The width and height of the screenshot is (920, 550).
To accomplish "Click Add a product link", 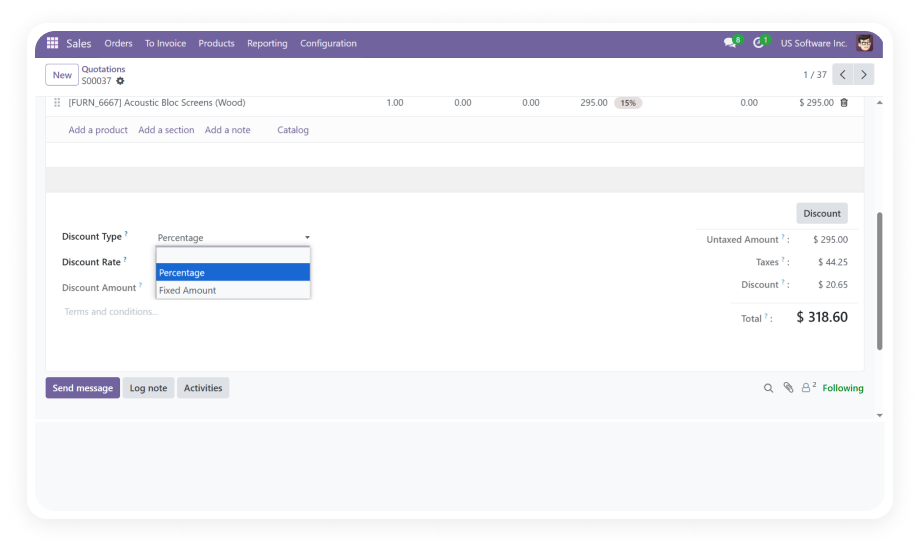I will click(x=98, y=130).
